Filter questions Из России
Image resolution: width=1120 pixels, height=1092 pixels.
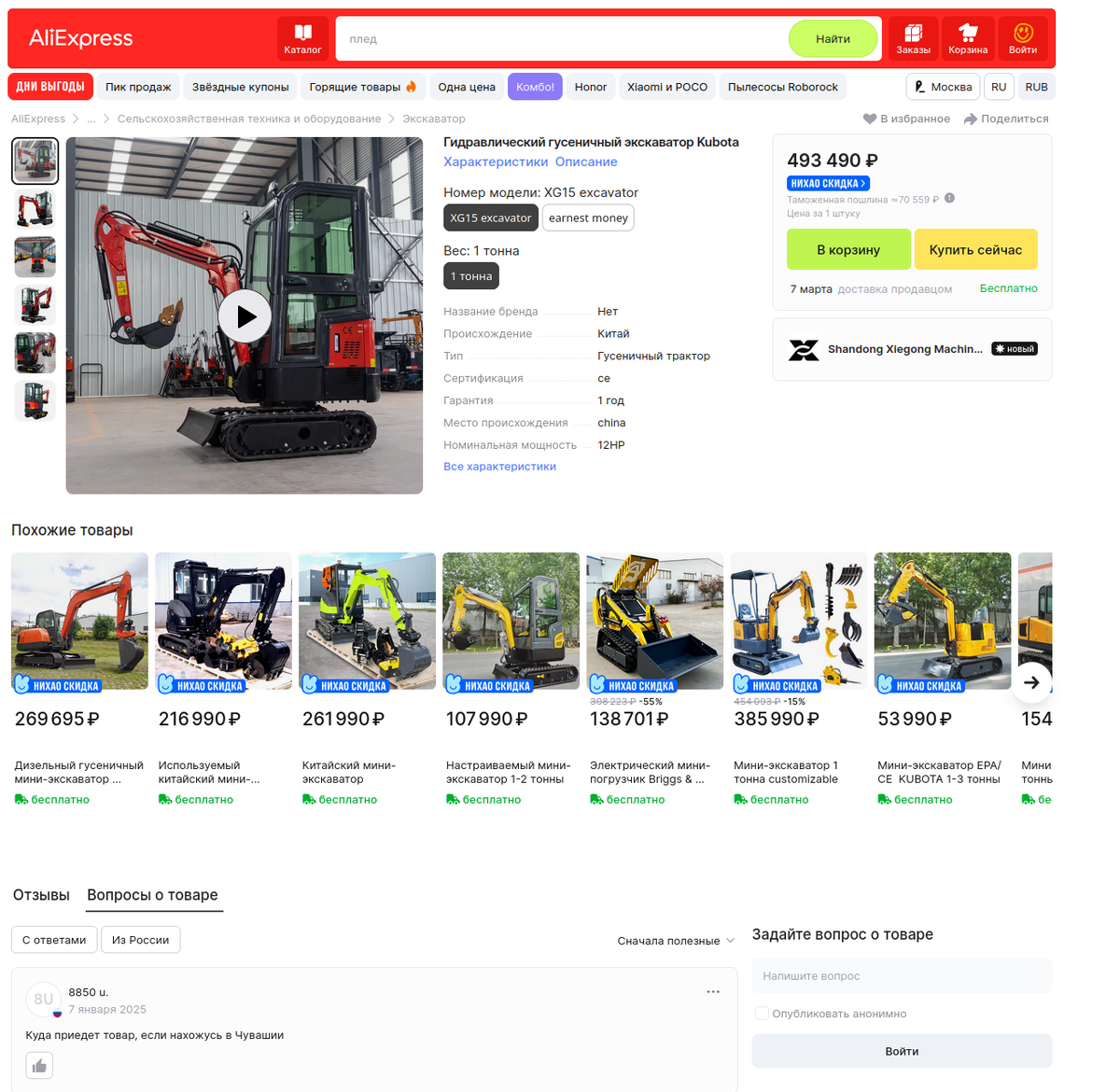pos(140,940)
